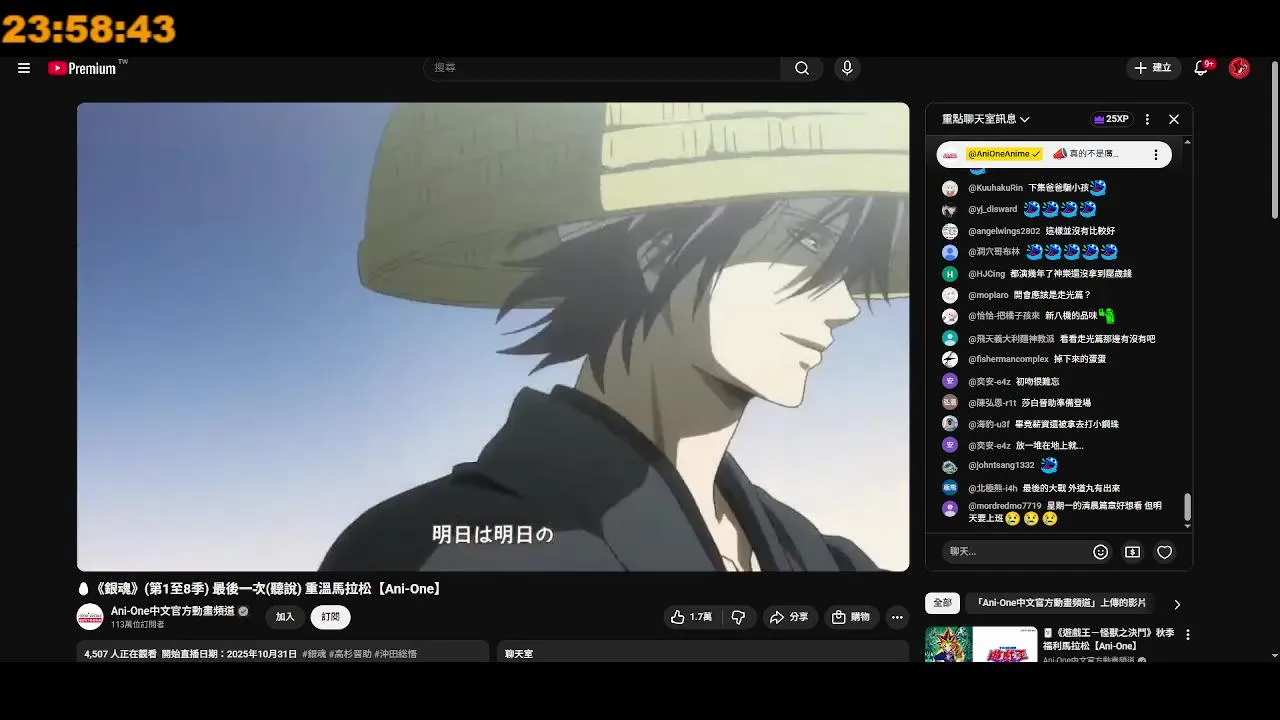
Task: Close the live chat panel
Action: tap(1174, 119)
